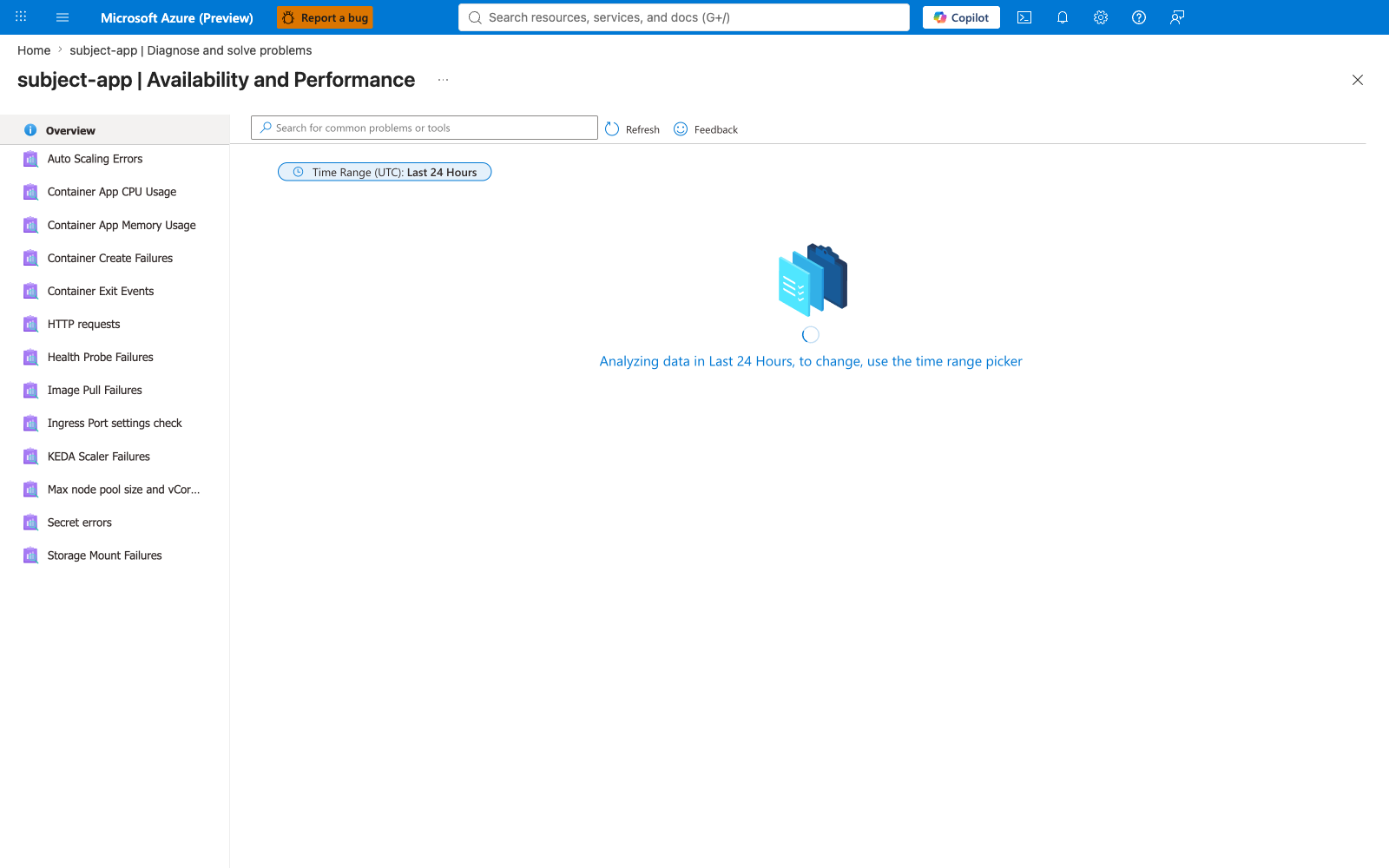The image size is (1389, 868).
Task: Open Copilot from the top bar
Action: click(x=961, y=17)
